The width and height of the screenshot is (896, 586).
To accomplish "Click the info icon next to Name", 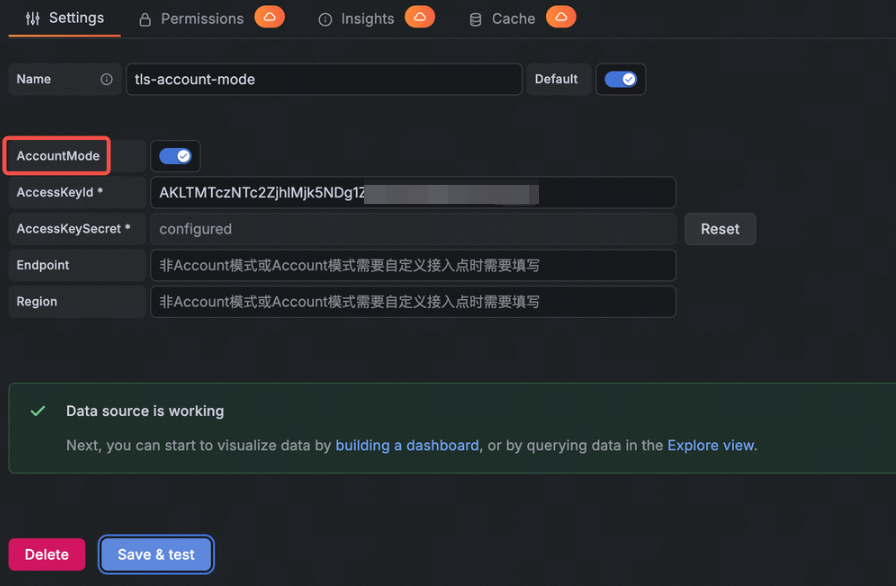I will 106,79.
